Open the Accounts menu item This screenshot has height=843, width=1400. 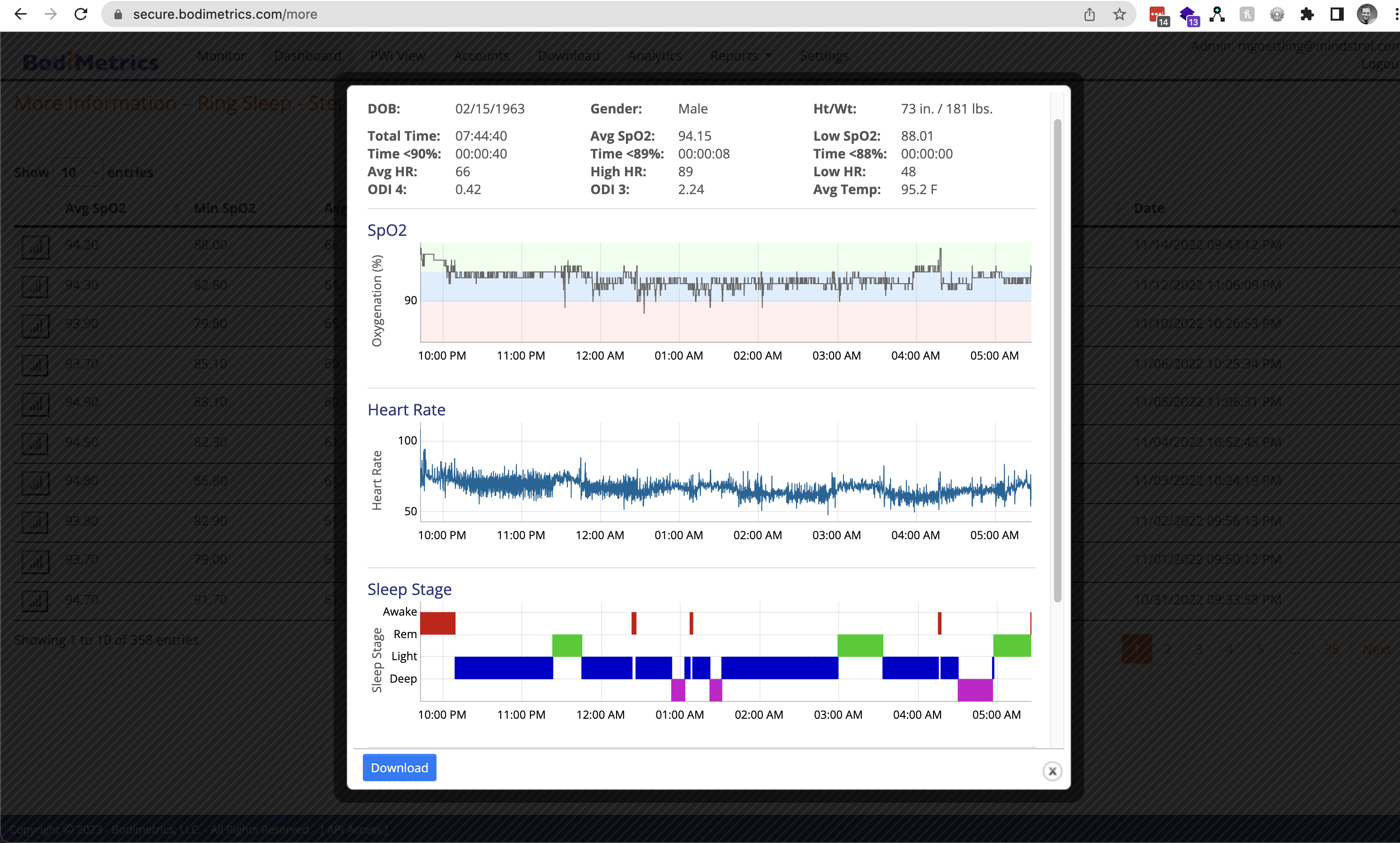pos(482,56)
